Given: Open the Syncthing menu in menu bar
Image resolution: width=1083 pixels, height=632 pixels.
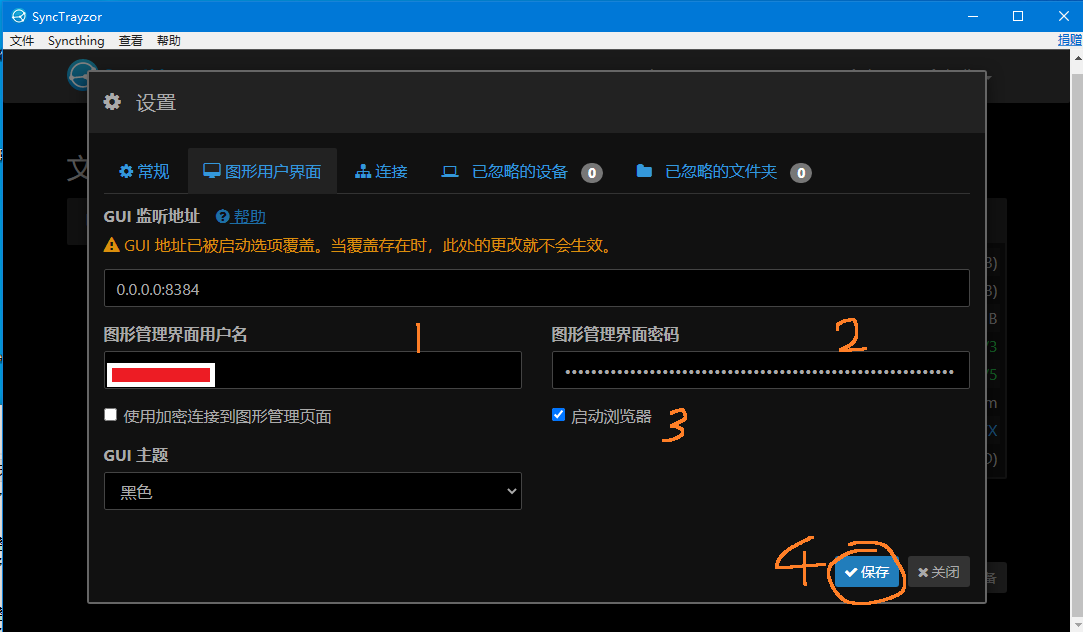Looking at the screenshot, I should click(x=76, y=40).
